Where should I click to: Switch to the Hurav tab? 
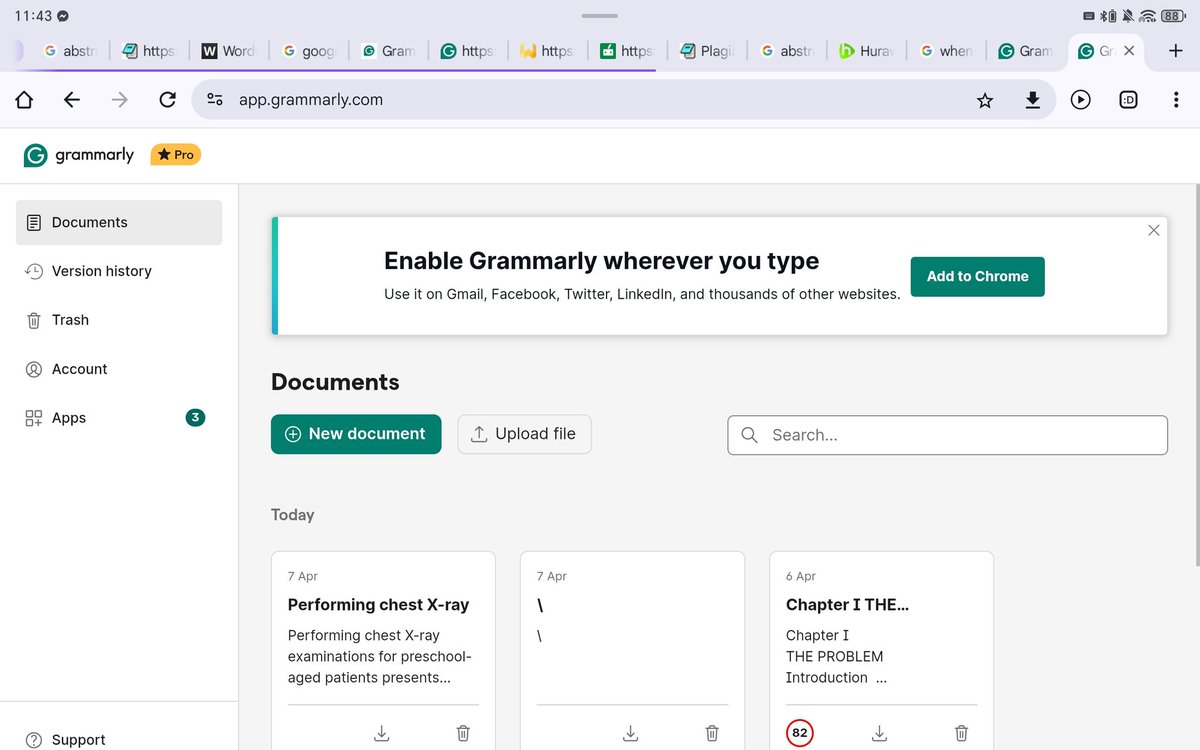pos(866,51)
